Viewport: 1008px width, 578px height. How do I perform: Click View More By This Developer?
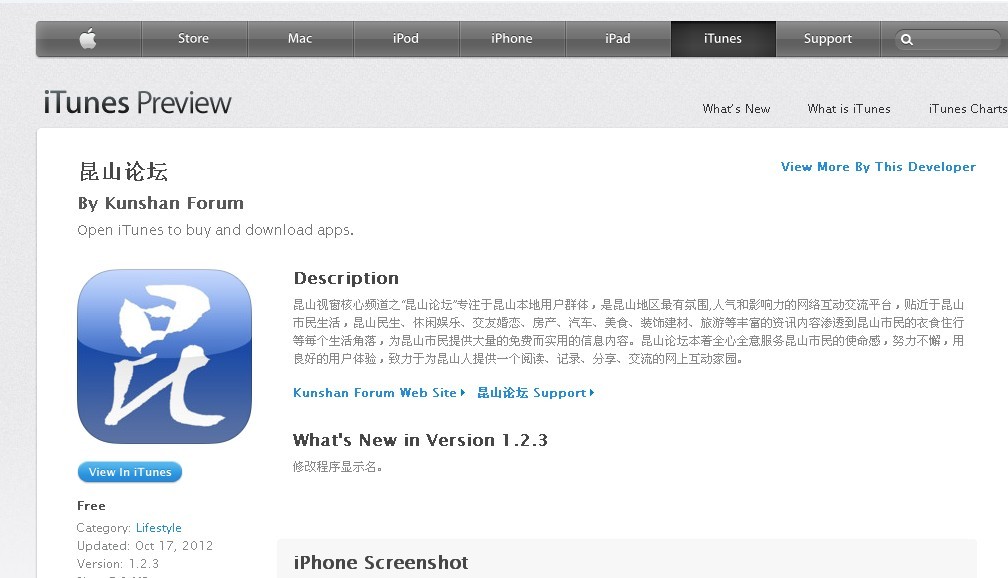878,167
